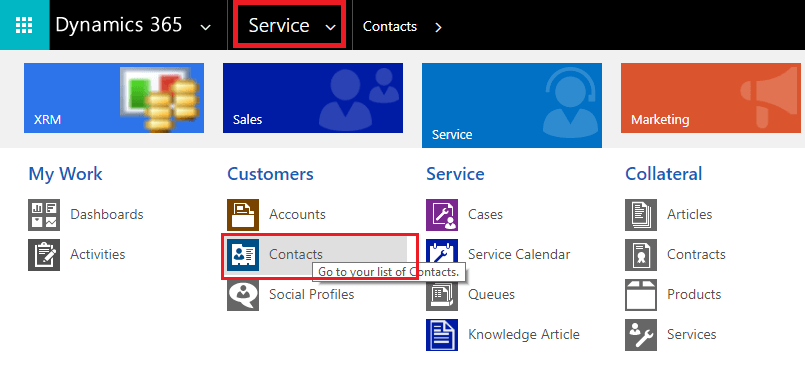Click the Articles pages icon
The image size is (805, 375).
coord(641,215)
